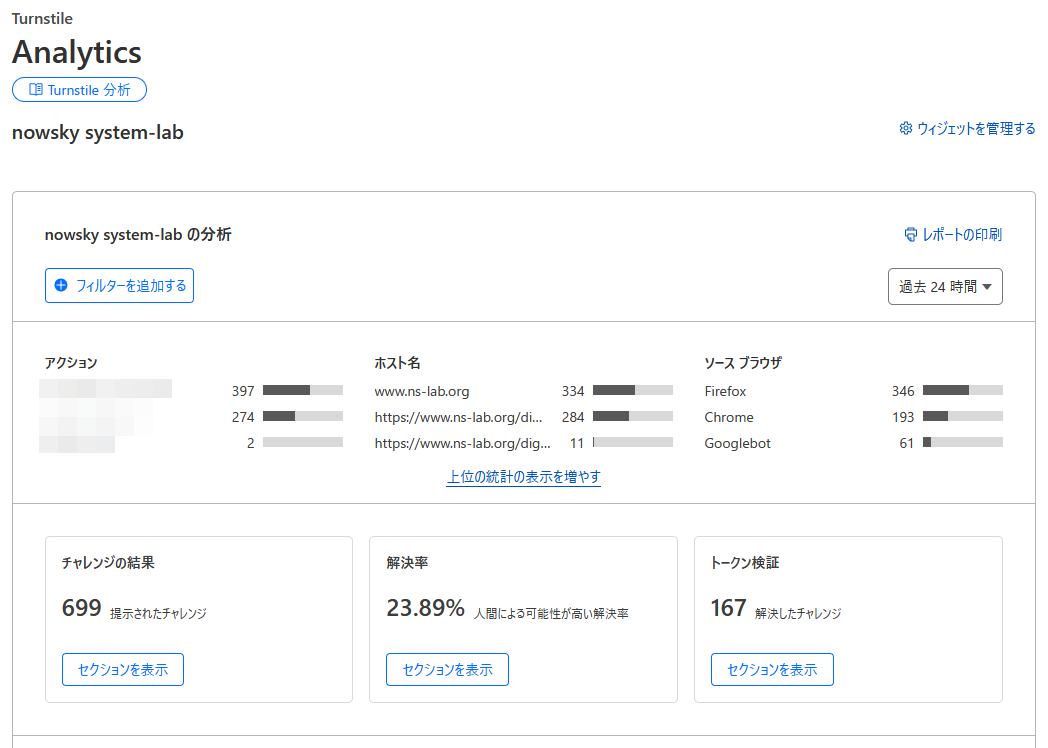Image resolution: width=1048 pixels, height=748 pixels.
Task: Click the 23.89% solve rate value
Action: (x=425, y=608)
